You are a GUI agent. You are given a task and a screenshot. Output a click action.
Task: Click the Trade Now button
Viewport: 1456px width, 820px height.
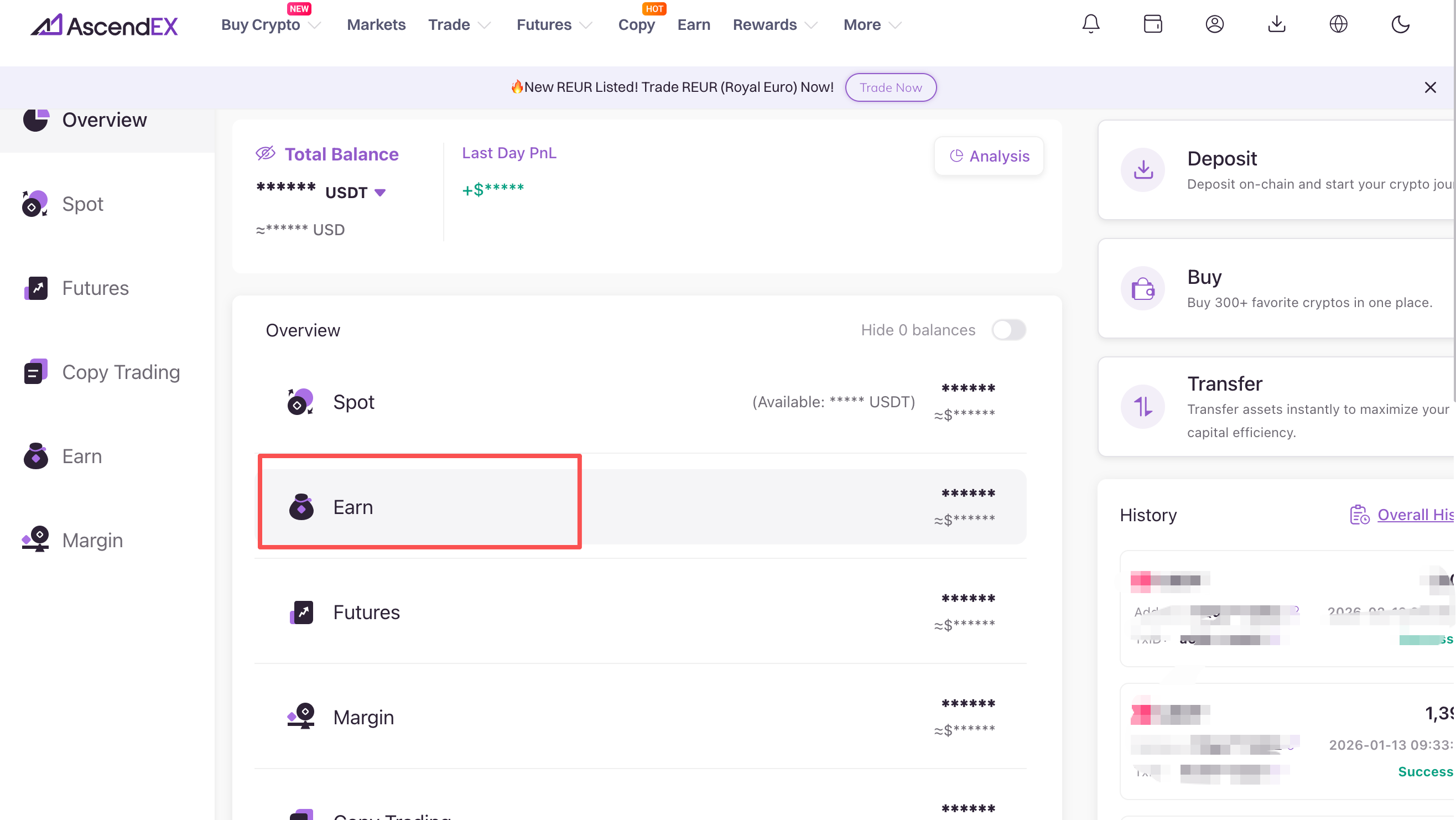[890, 87]
